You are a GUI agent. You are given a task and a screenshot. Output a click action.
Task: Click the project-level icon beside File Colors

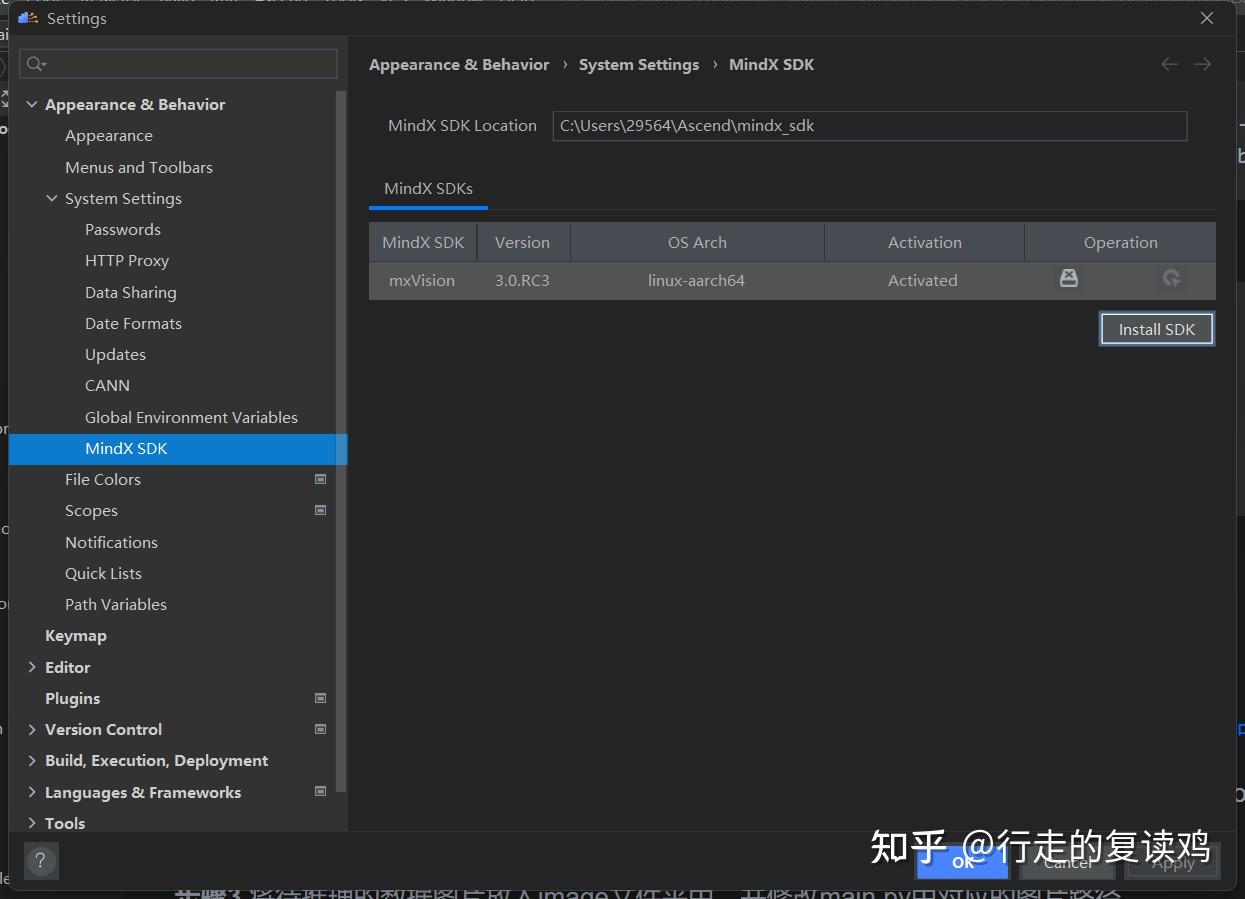(x=321, y=479)
